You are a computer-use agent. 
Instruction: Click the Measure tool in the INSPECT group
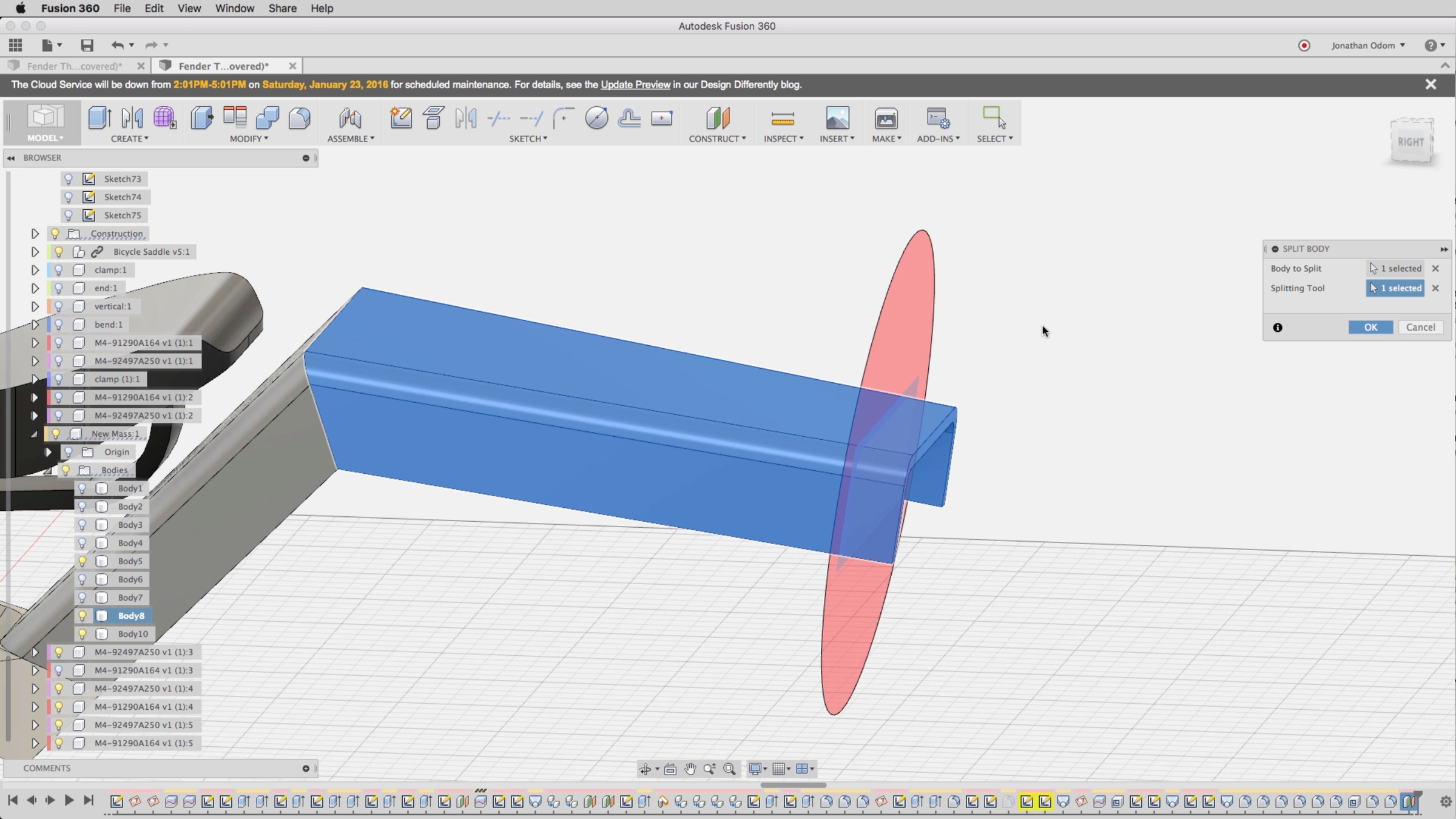(x=783, y=118)
